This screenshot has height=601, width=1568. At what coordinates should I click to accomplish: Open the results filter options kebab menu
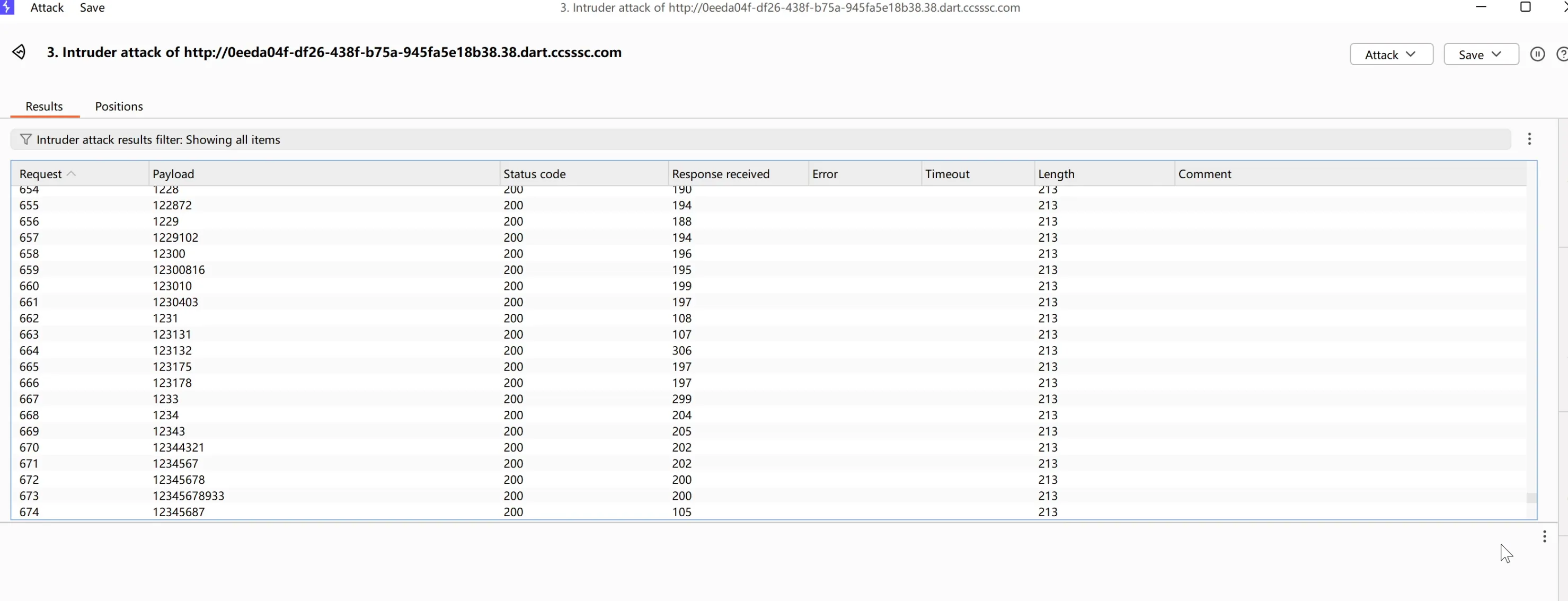1529,139
